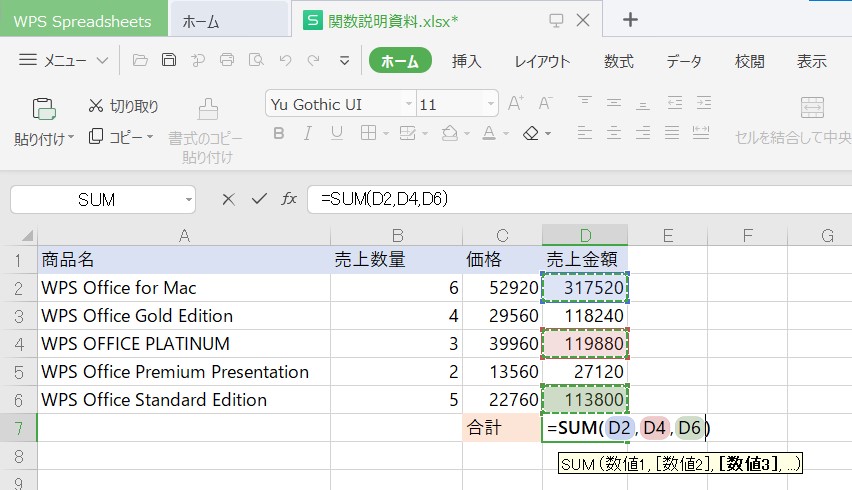Open the メニュー dropdown menu

[x=63, y=60]
